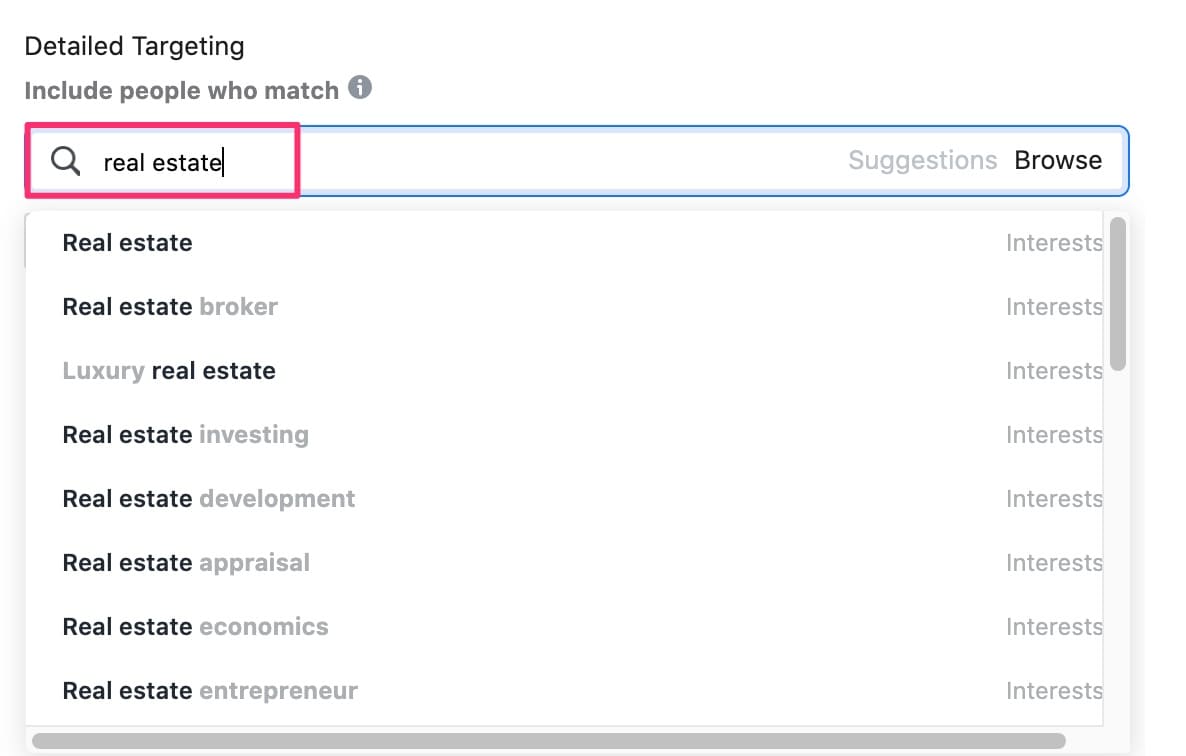Viewport: 1186px width, 756px height.
Task: Click Interests label of Real estate broker
Action: coord(1054,307)
